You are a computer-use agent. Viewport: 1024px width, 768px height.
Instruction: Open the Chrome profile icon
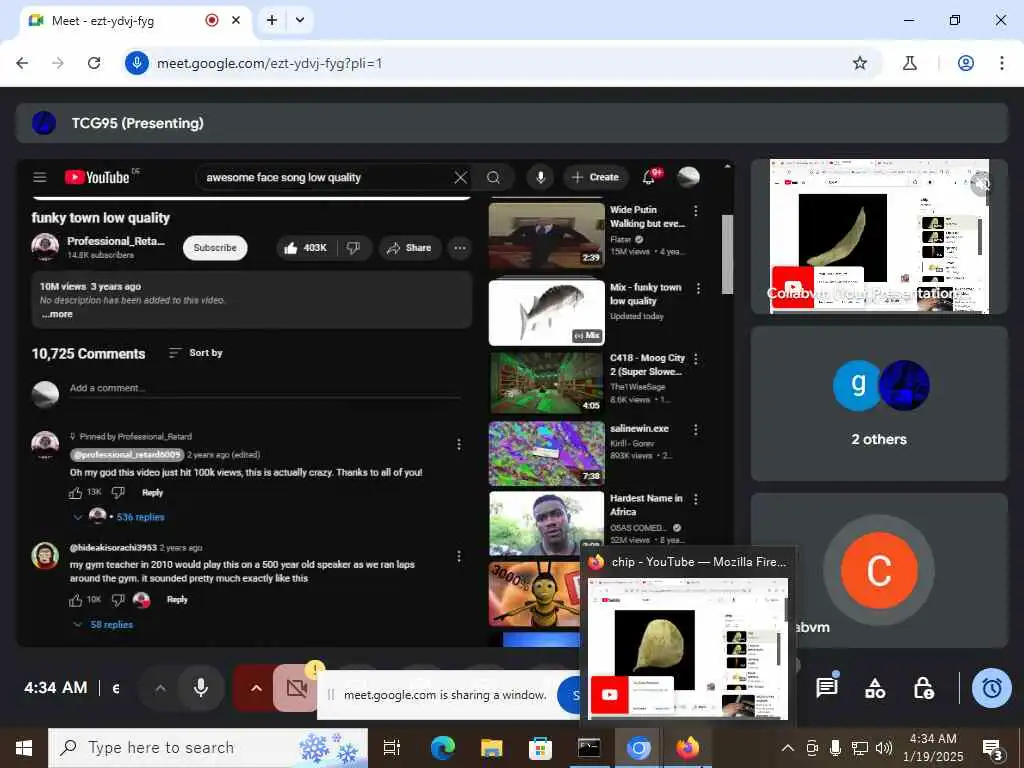pyautogui.click(x=966, y=63)
